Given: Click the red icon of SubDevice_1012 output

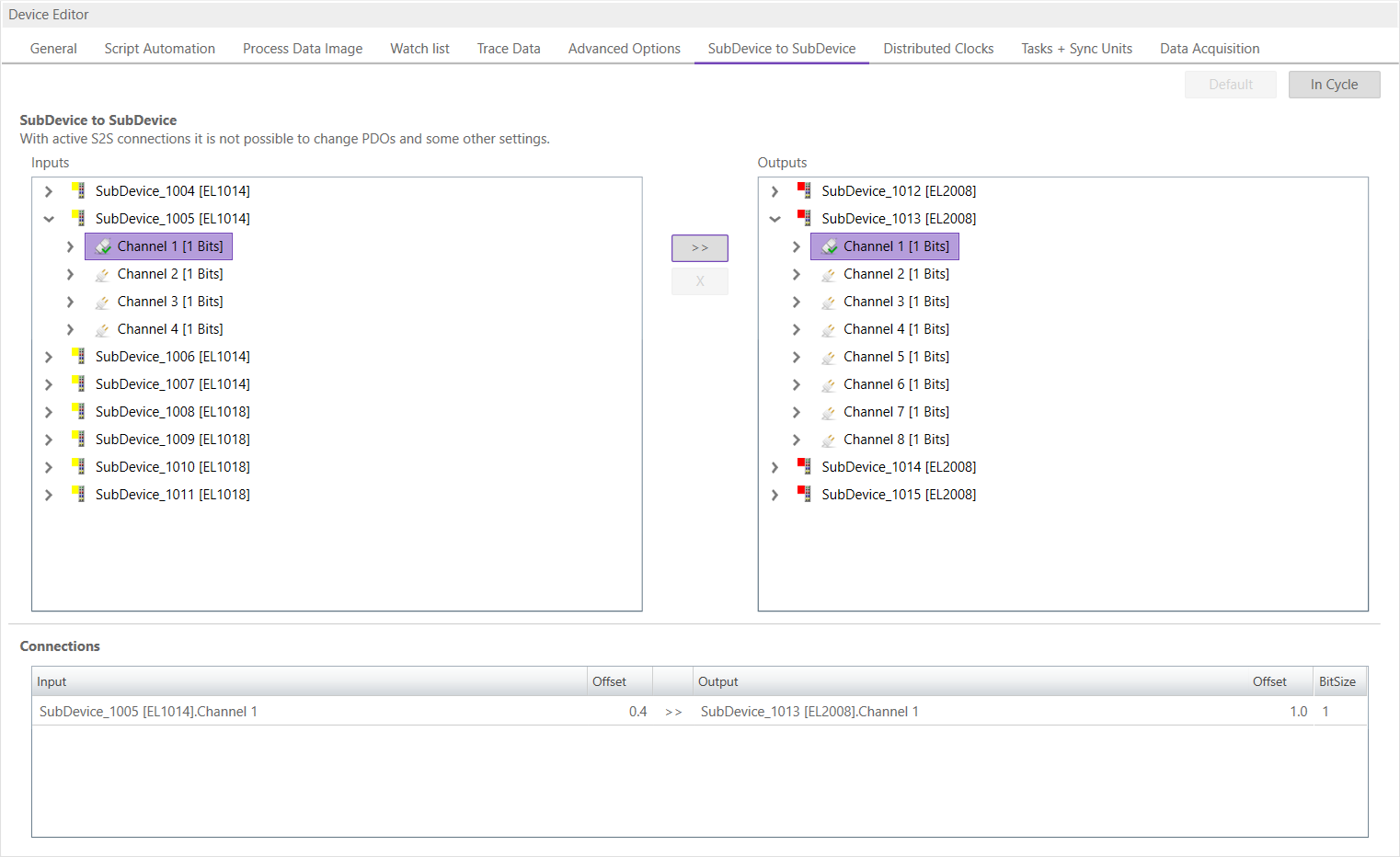Looking at the screenshot, I should [x=805, y=191].
